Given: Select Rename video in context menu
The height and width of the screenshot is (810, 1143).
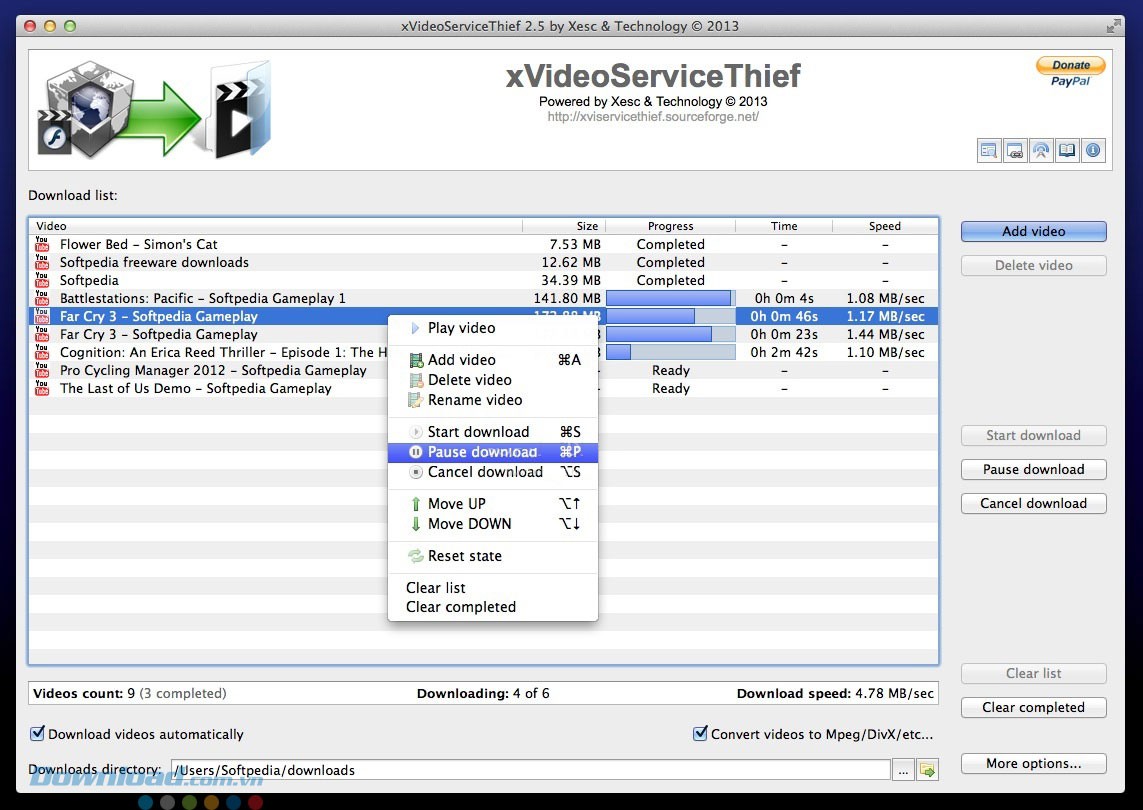Looking at the screenshot, I should 474,400.
